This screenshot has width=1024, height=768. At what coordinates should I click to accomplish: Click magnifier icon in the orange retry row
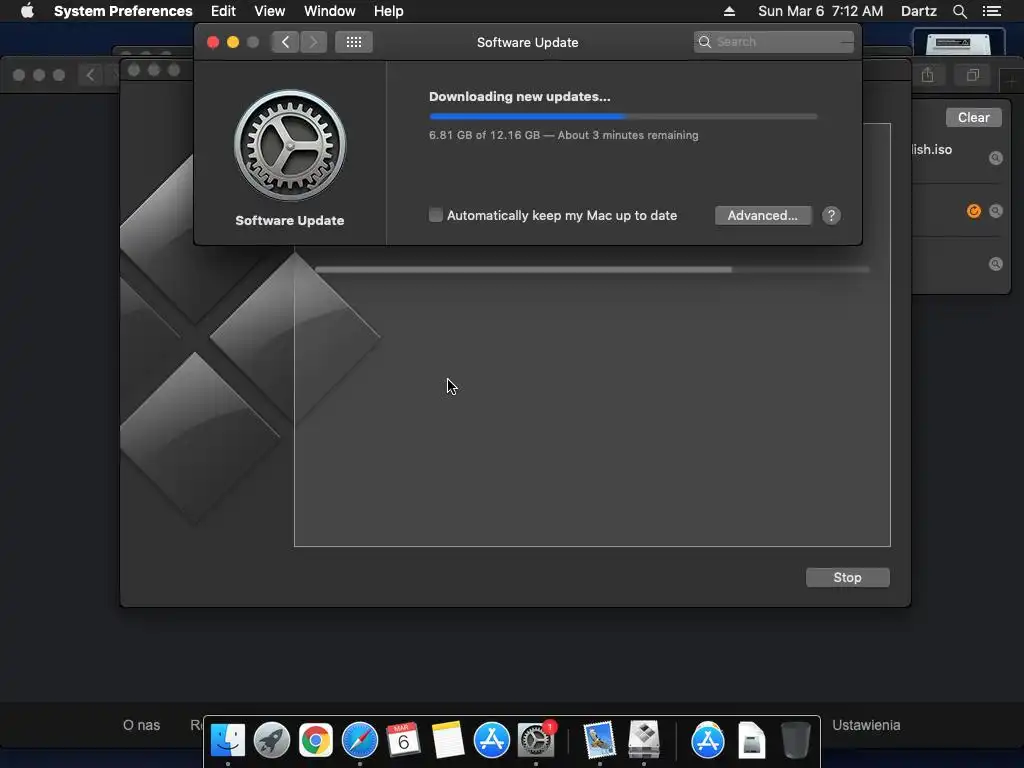(995, 211)
